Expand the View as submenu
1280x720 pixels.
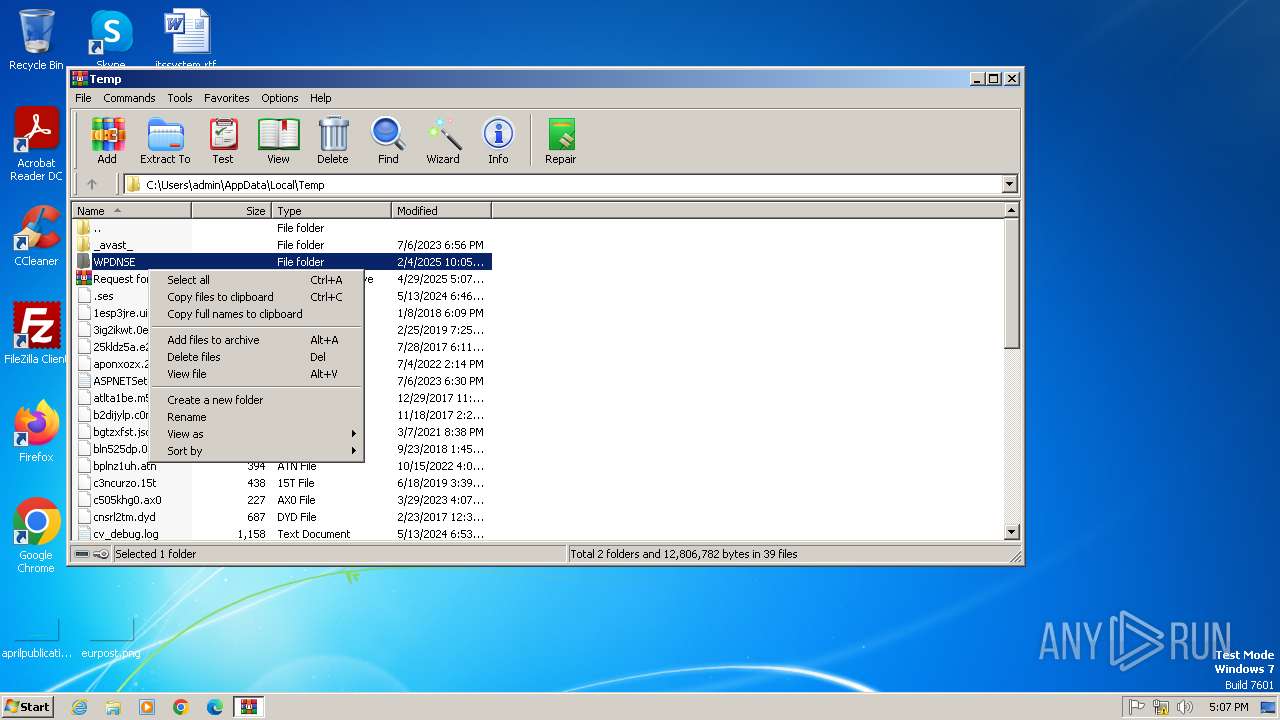256,434
